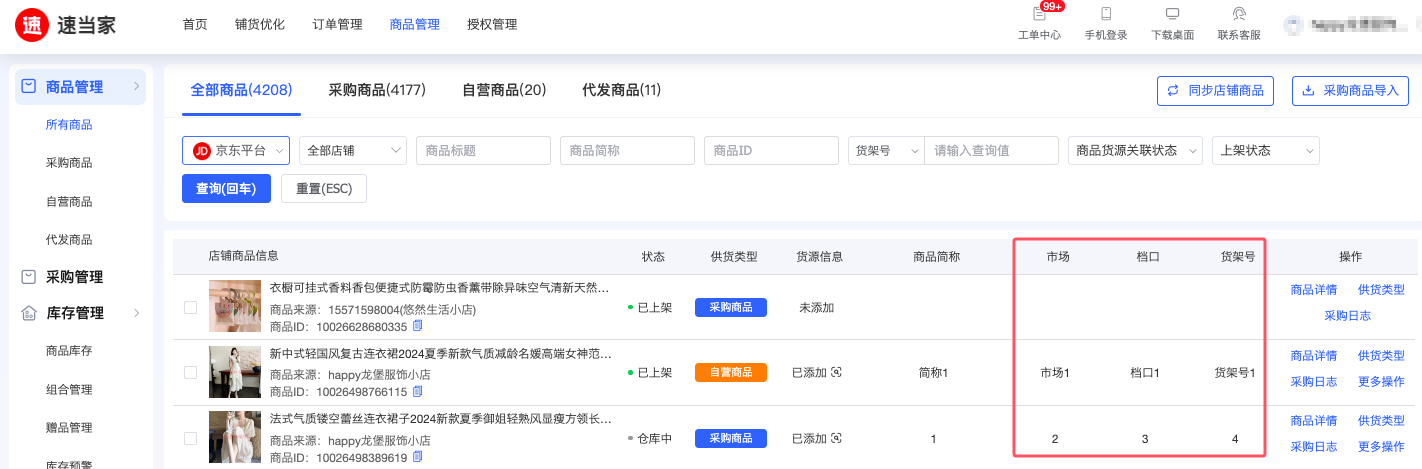Image resolution: width=1422 pixels, height=469 pixels.
Task: Click the 商品管理 sidebar icon
Action: [29, 87]
